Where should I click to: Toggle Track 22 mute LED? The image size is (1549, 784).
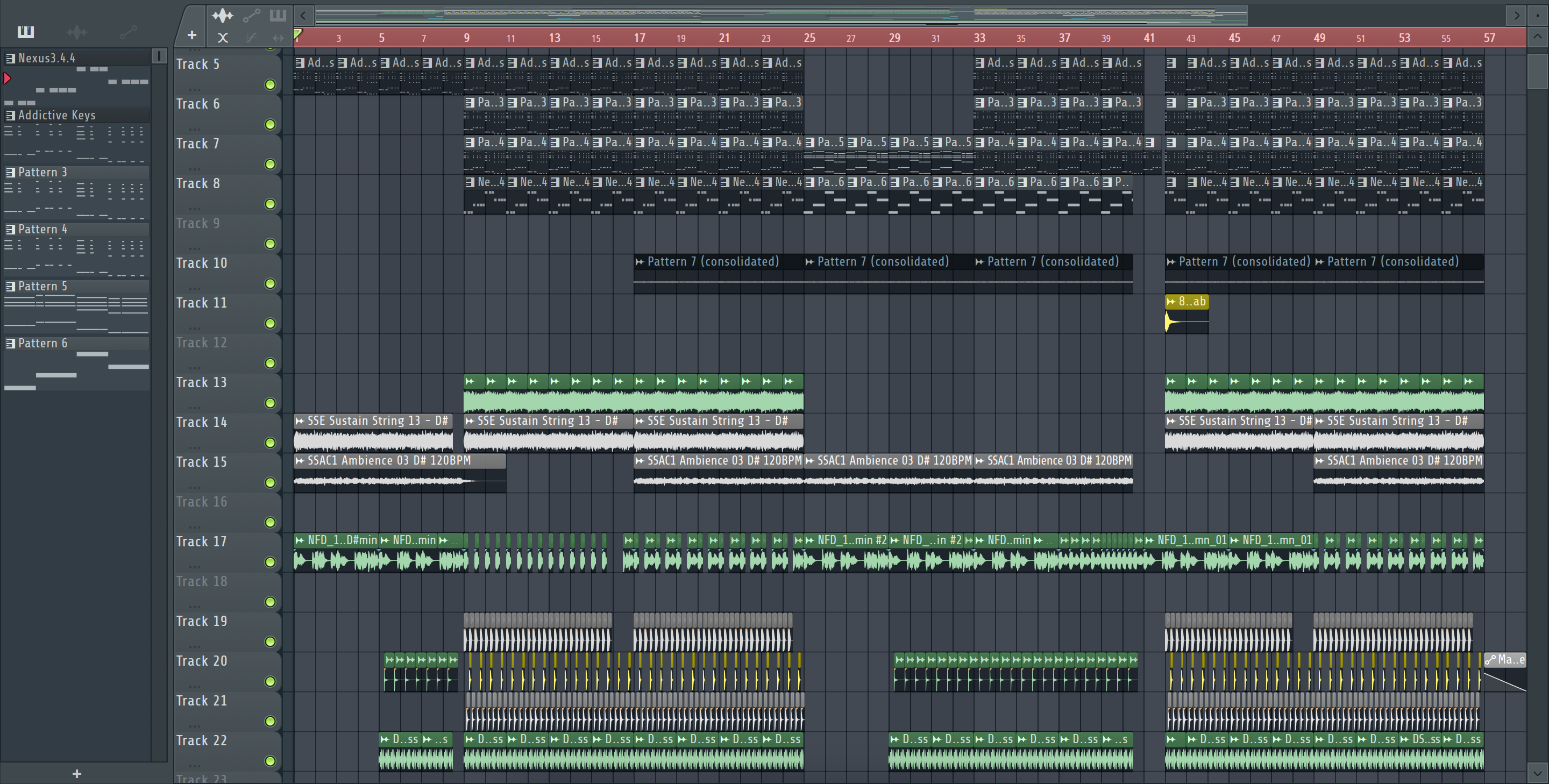click(271, 761)
